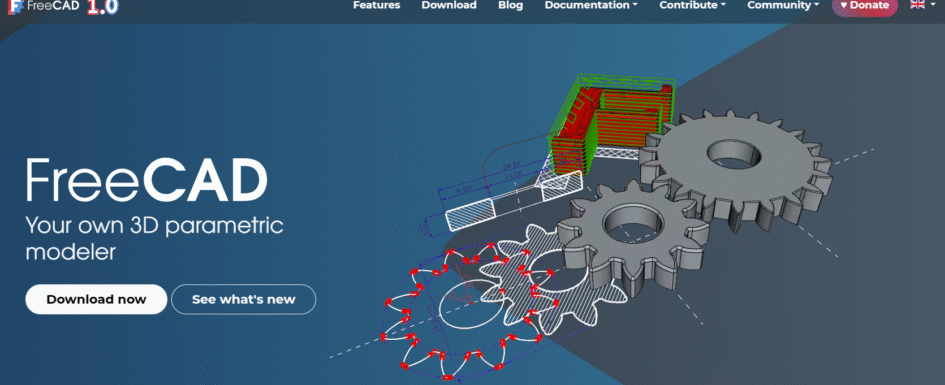Click See what's new button
This screenshot has width=945, height=385.
click(243, 299)
